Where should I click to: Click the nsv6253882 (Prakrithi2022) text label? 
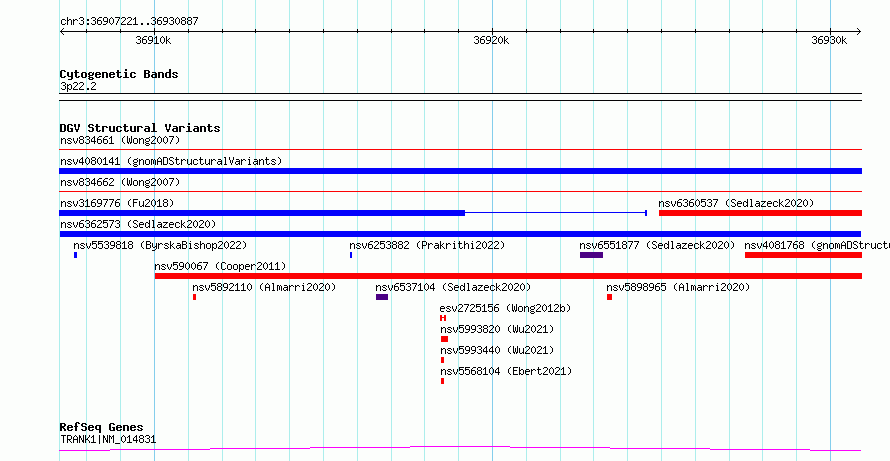[427, 245]
